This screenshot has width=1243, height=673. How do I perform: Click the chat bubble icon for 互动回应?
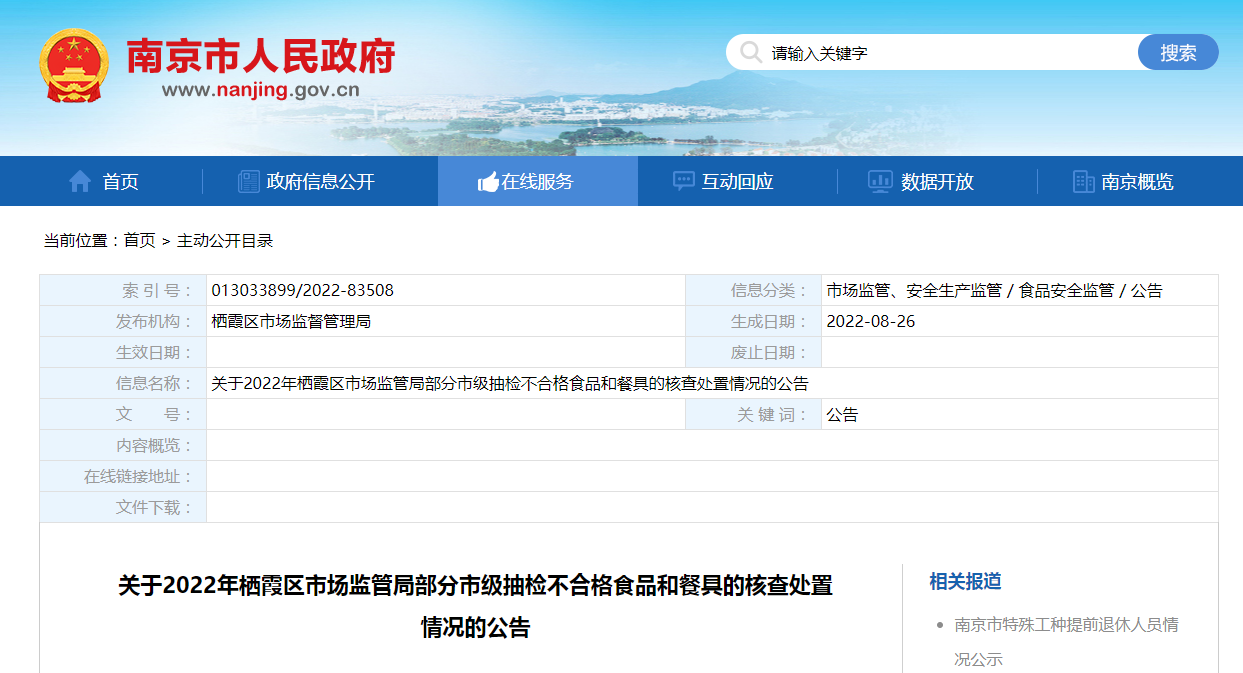684,181
